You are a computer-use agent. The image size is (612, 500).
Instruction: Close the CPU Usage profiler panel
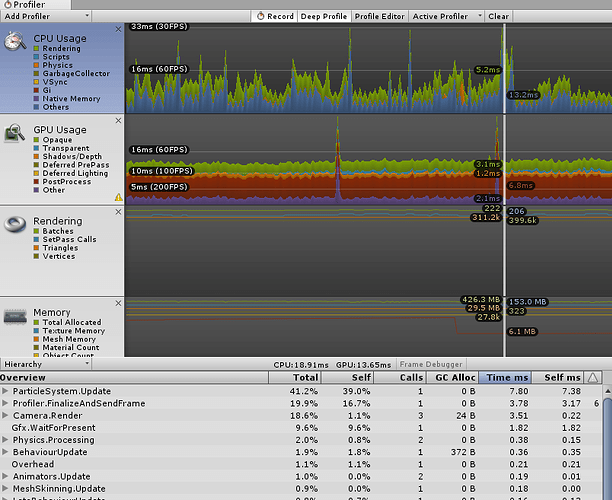pyautogui.click(x=118, y=29)
